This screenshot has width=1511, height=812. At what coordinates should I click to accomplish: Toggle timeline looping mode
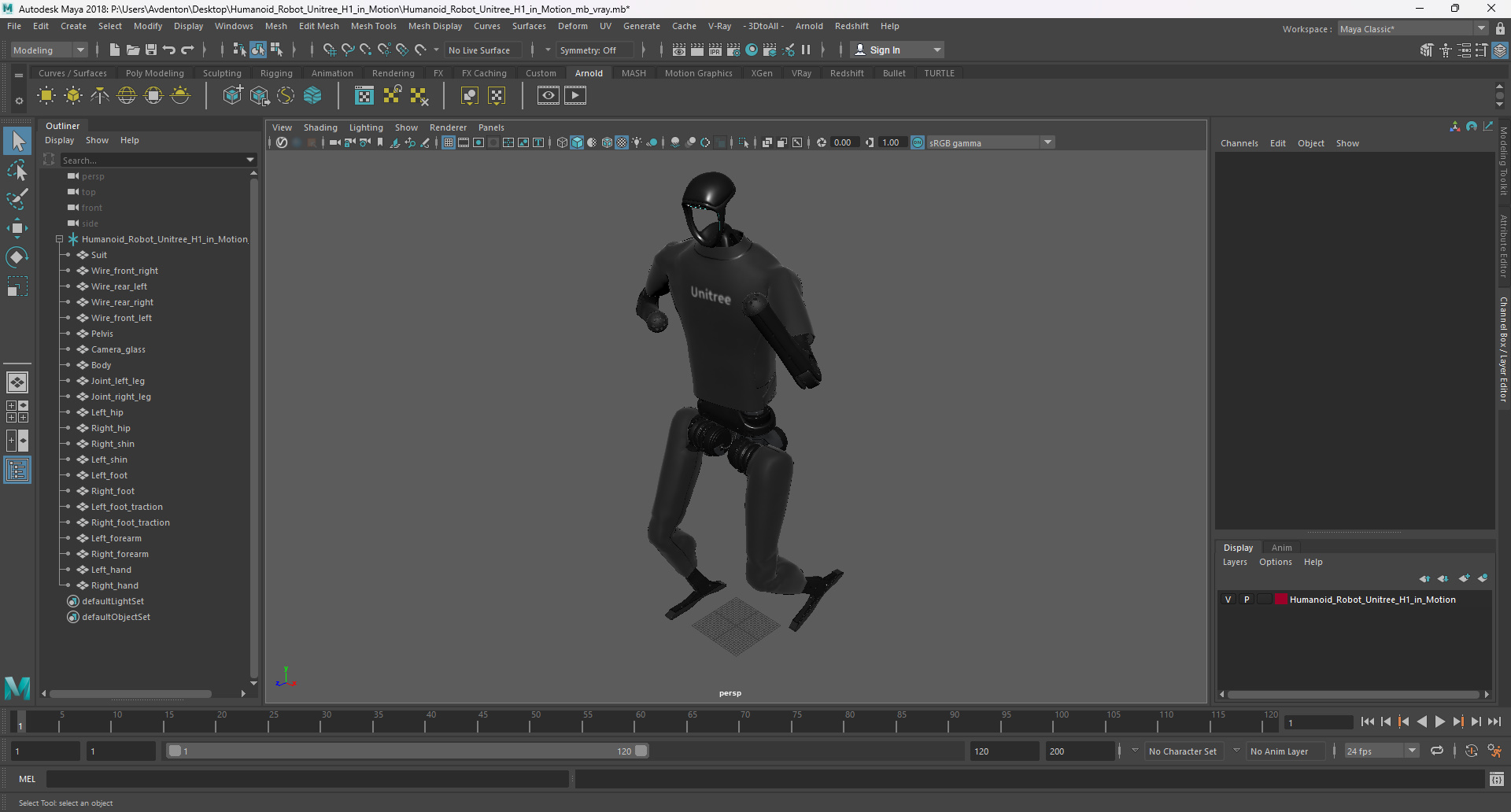pyautogui.click(x=1437, y=751)
